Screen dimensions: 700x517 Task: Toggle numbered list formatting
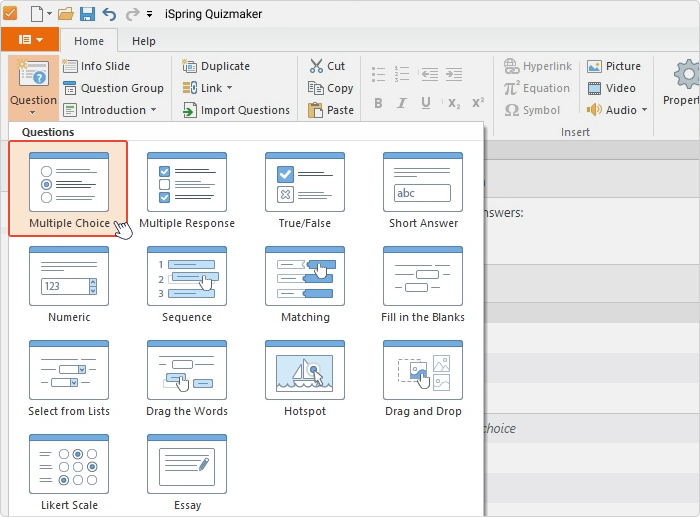[402, 74]
